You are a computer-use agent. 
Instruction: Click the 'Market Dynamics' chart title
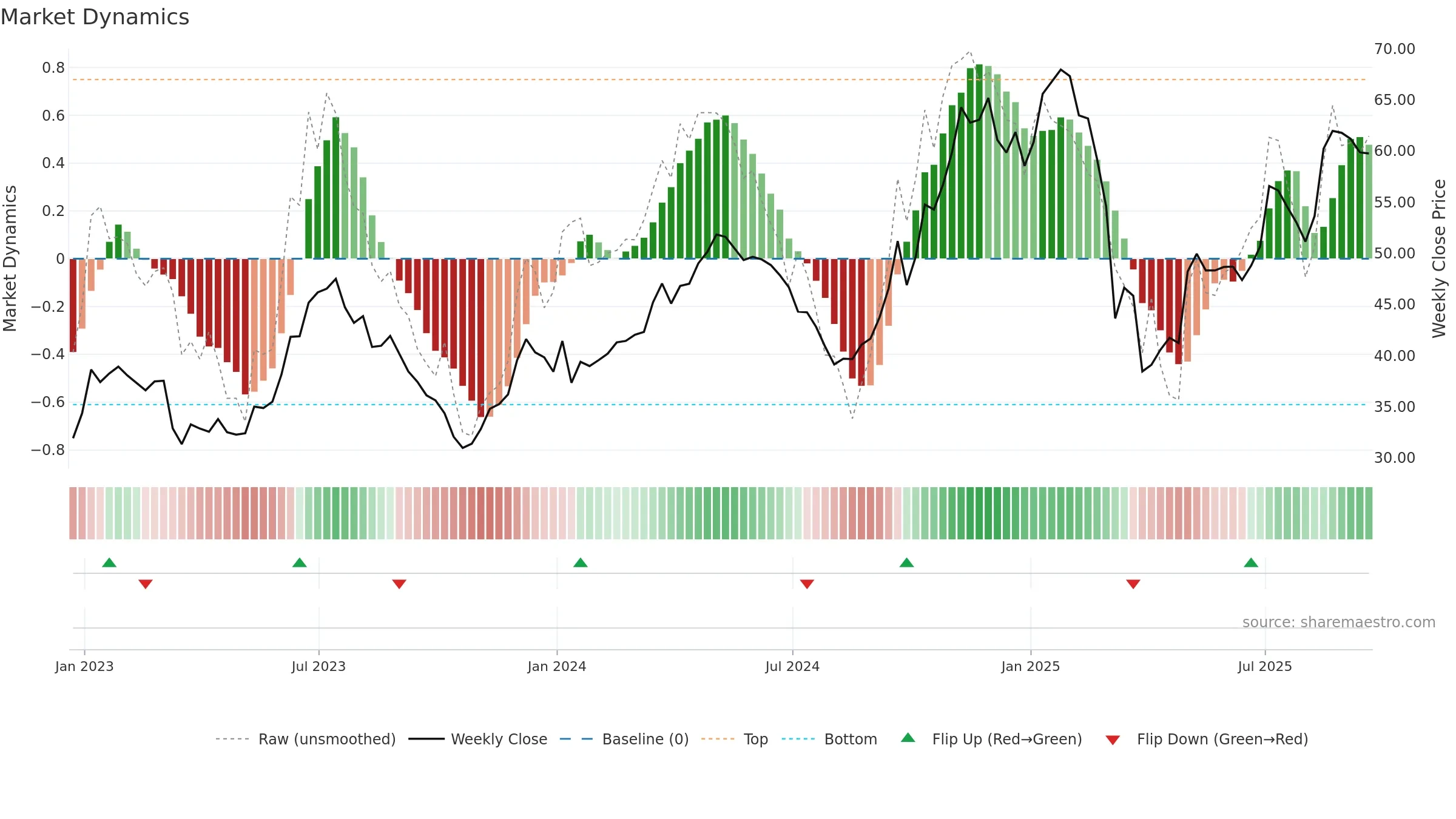[95, 17]
